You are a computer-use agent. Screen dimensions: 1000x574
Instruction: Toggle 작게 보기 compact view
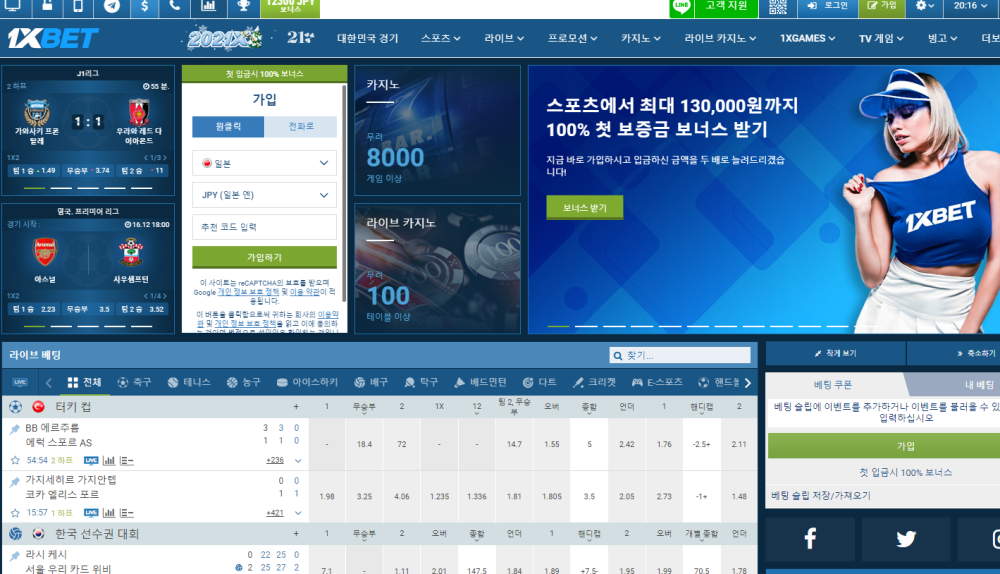tap(835, 353)
